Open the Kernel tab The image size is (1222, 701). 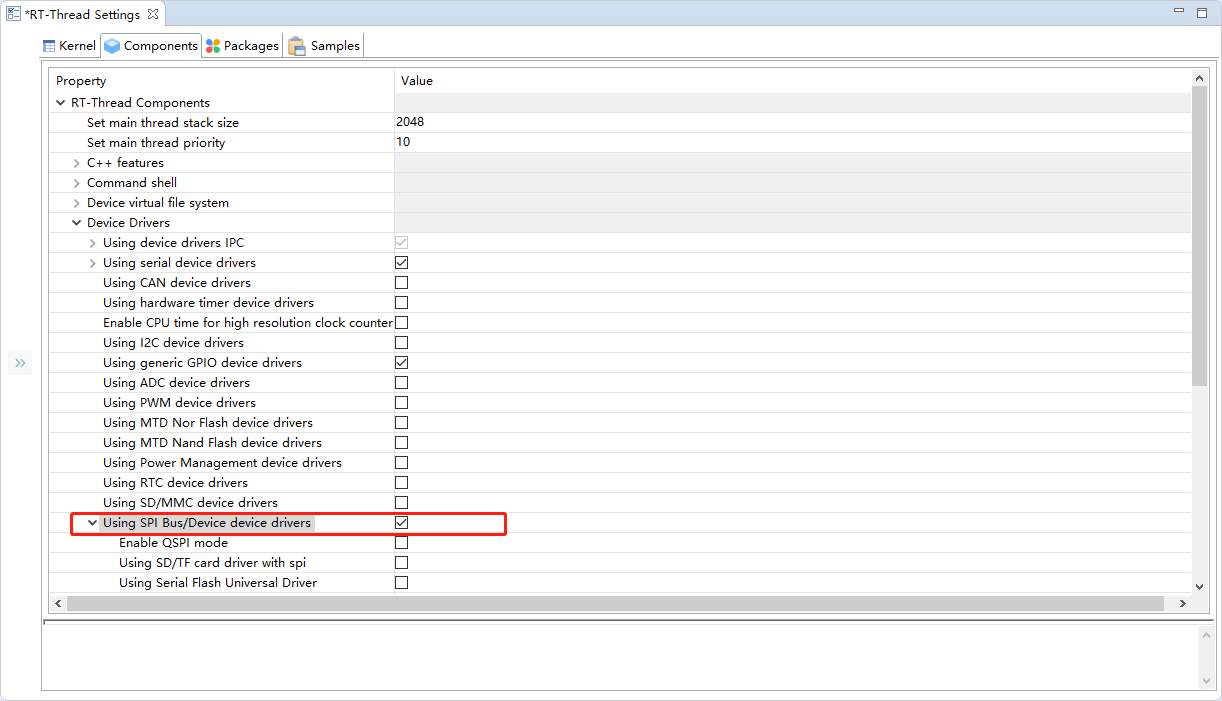69,45
